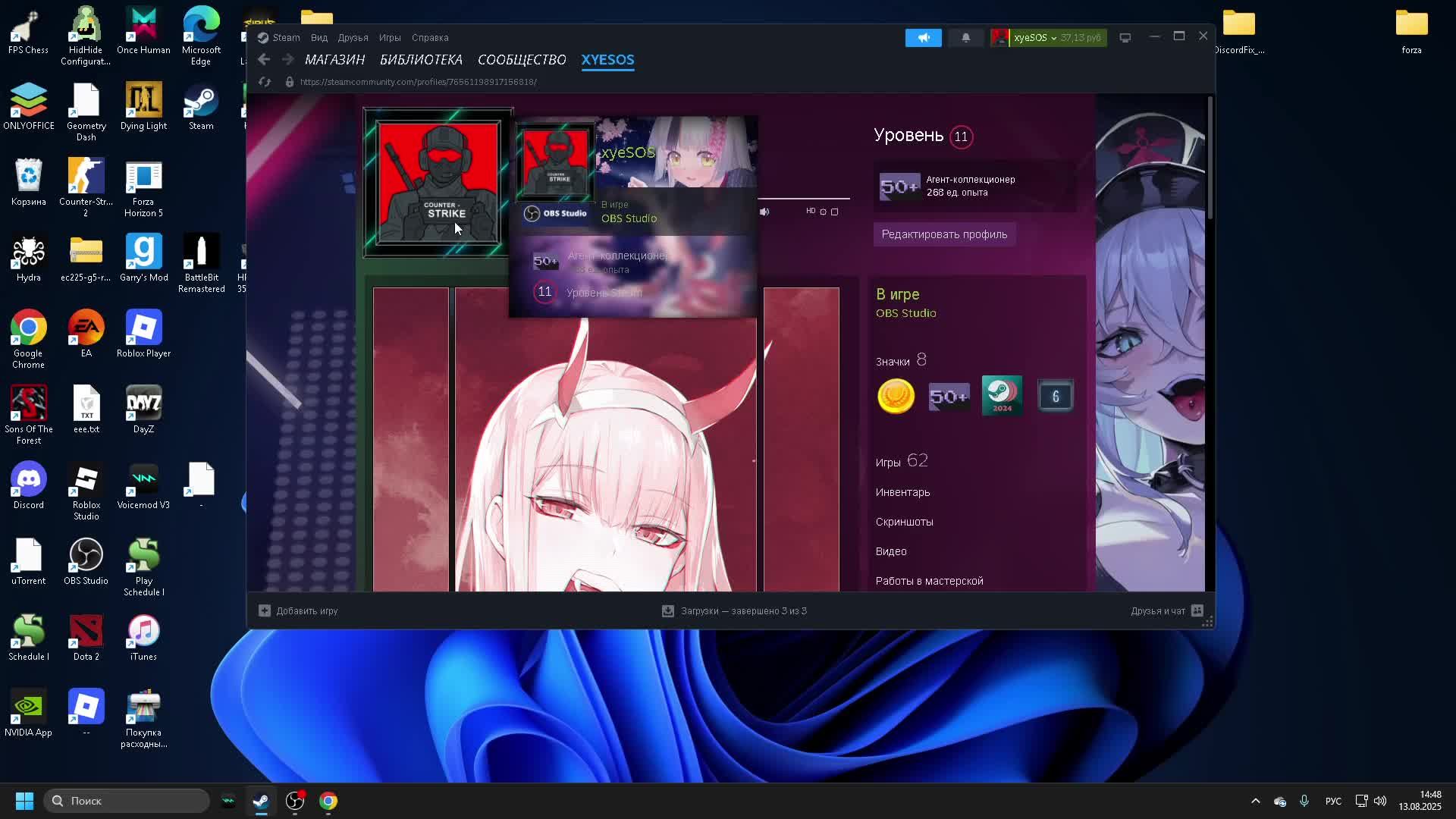This screenshot has width=1456, height=819.
Task: Click the Steam URL address field
Action: [x=418, y=82]
